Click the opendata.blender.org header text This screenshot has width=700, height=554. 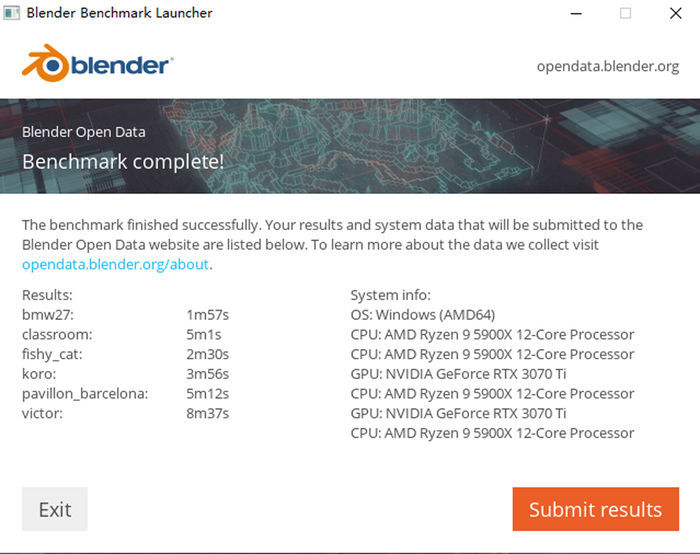(x=607, y=66)
